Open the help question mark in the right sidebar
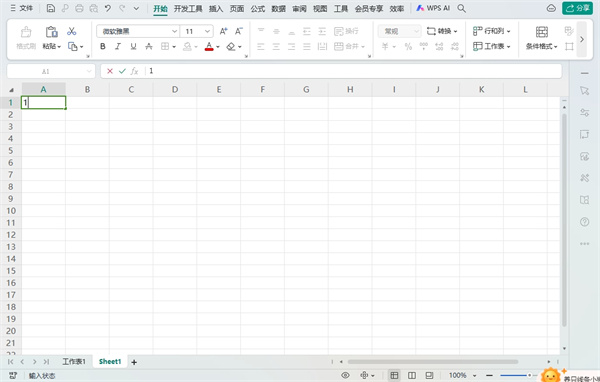The width and height of the screenshot is (600, 382). click(584, 222)
